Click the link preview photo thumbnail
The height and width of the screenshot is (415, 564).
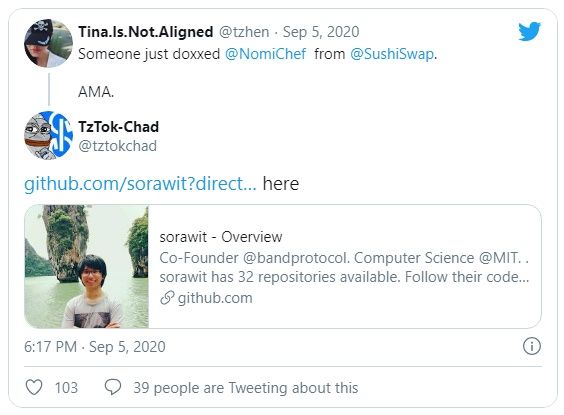click(86, 266)
